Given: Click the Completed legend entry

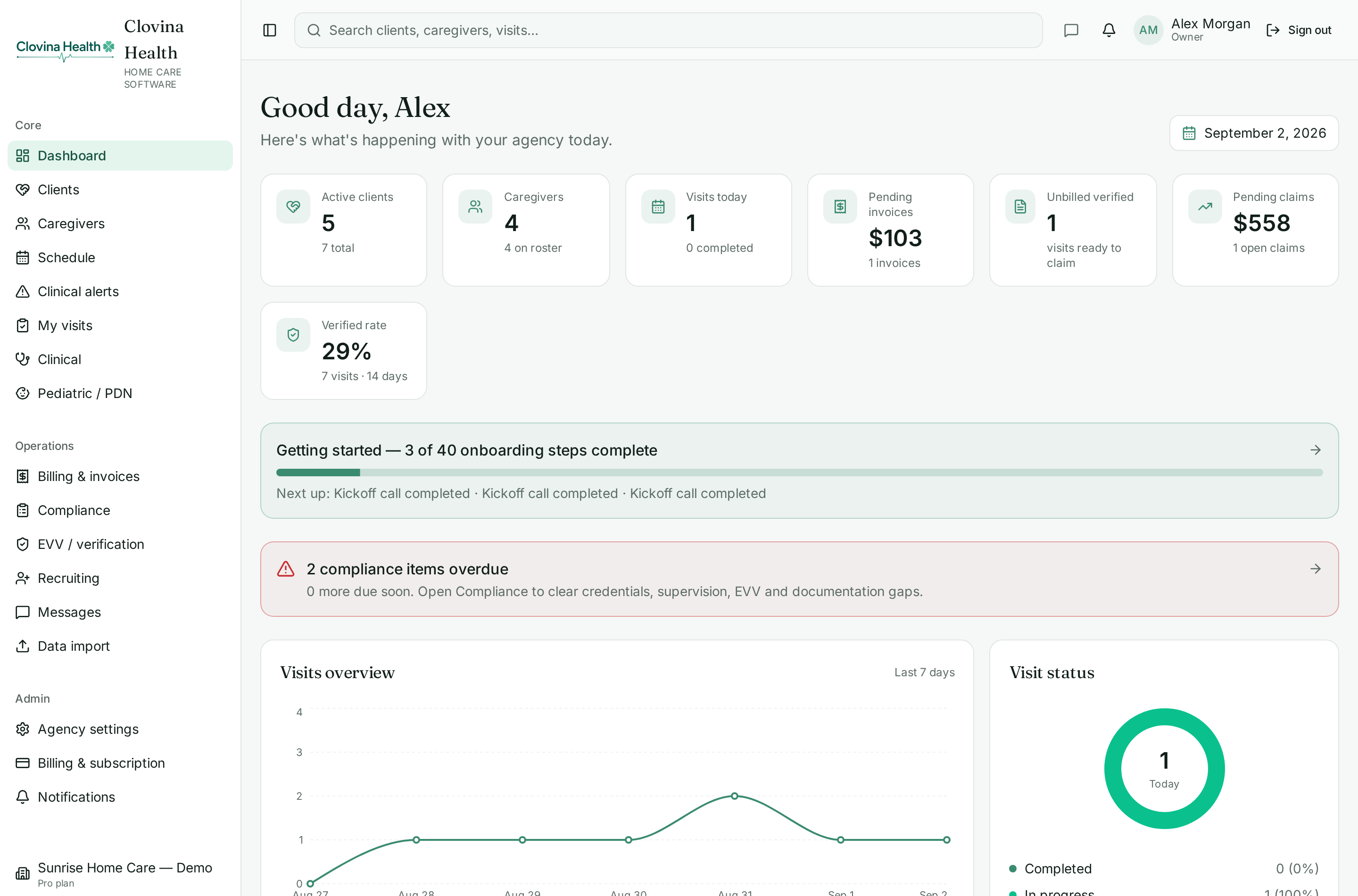Looking at the screenshot, I should (x=1164, y=869).
